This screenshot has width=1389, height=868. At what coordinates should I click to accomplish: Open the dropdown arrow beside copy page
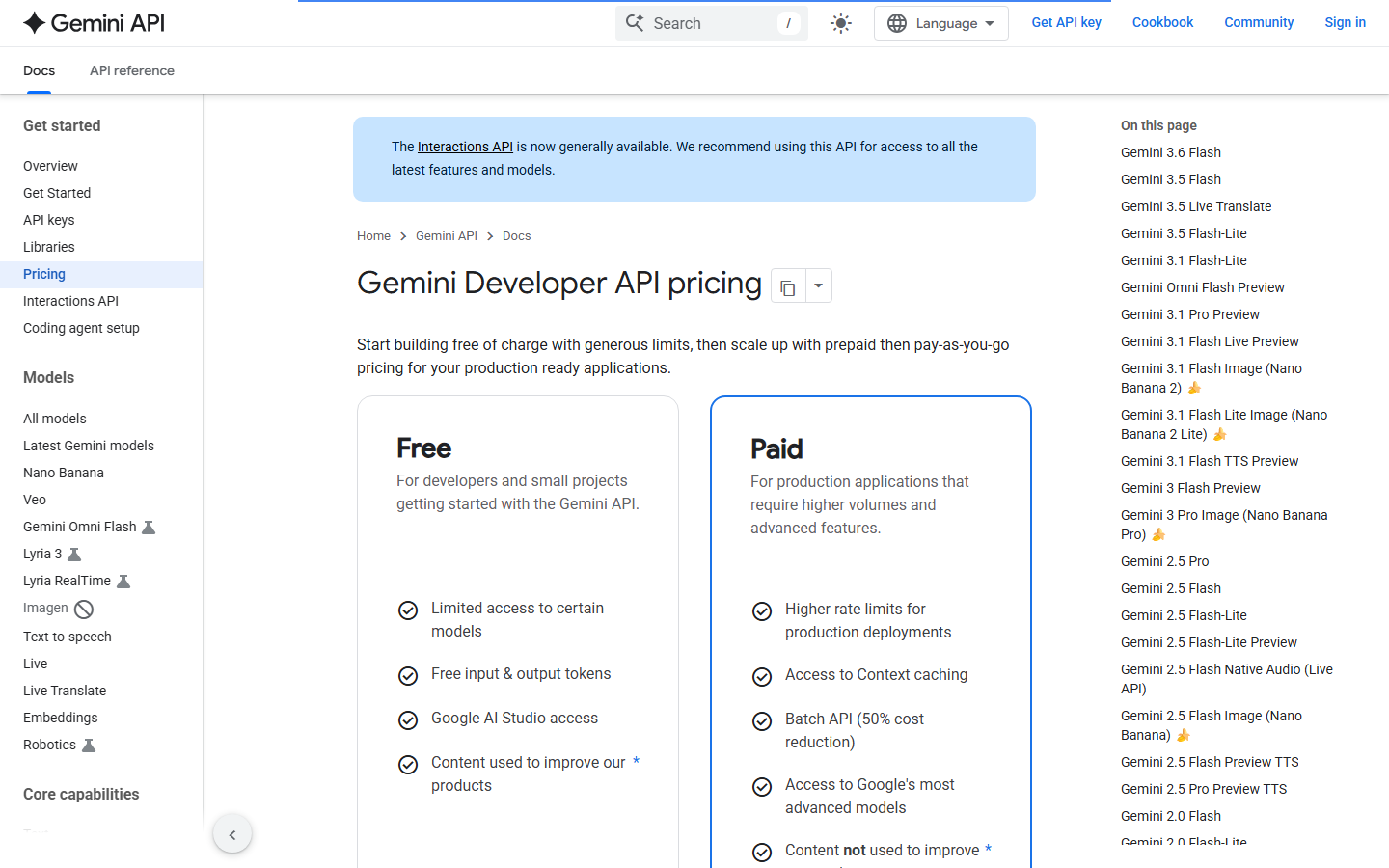(818, 286)
